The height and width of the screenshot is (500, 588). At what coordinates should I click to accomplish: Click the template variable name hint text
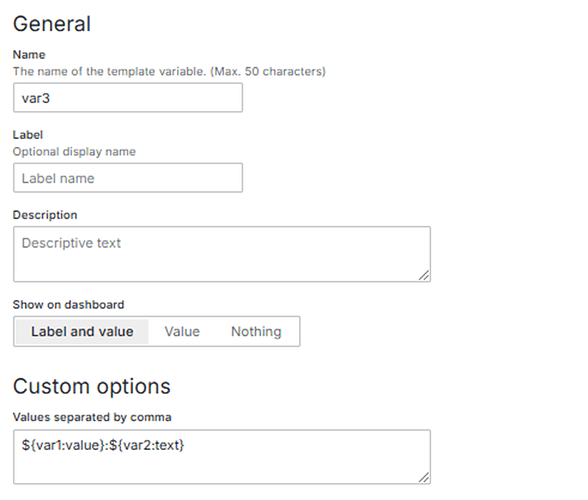[110, 71]
